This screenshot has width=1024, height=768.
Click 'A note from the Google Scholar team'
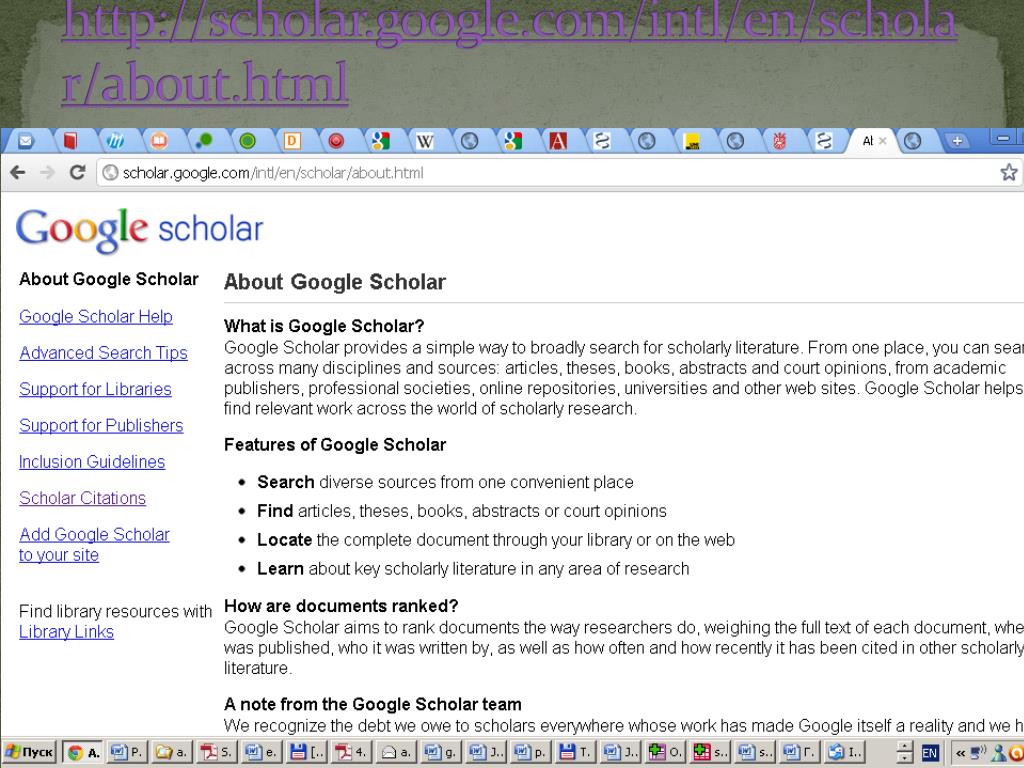[373, 704]
